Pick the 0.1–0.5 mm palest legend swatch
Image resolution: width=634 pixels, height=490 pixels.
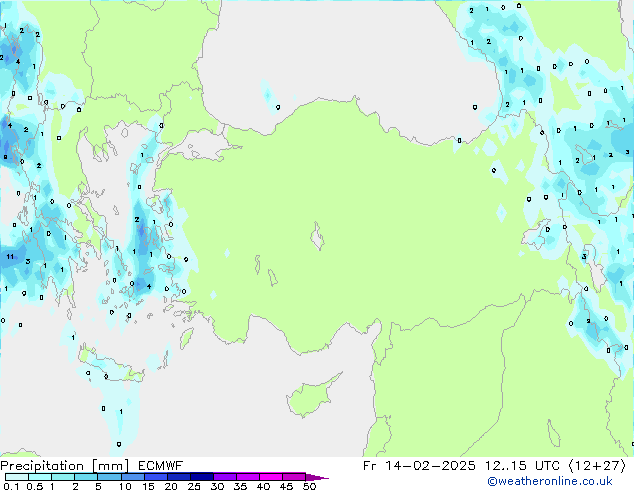click(x=17, y=477)
